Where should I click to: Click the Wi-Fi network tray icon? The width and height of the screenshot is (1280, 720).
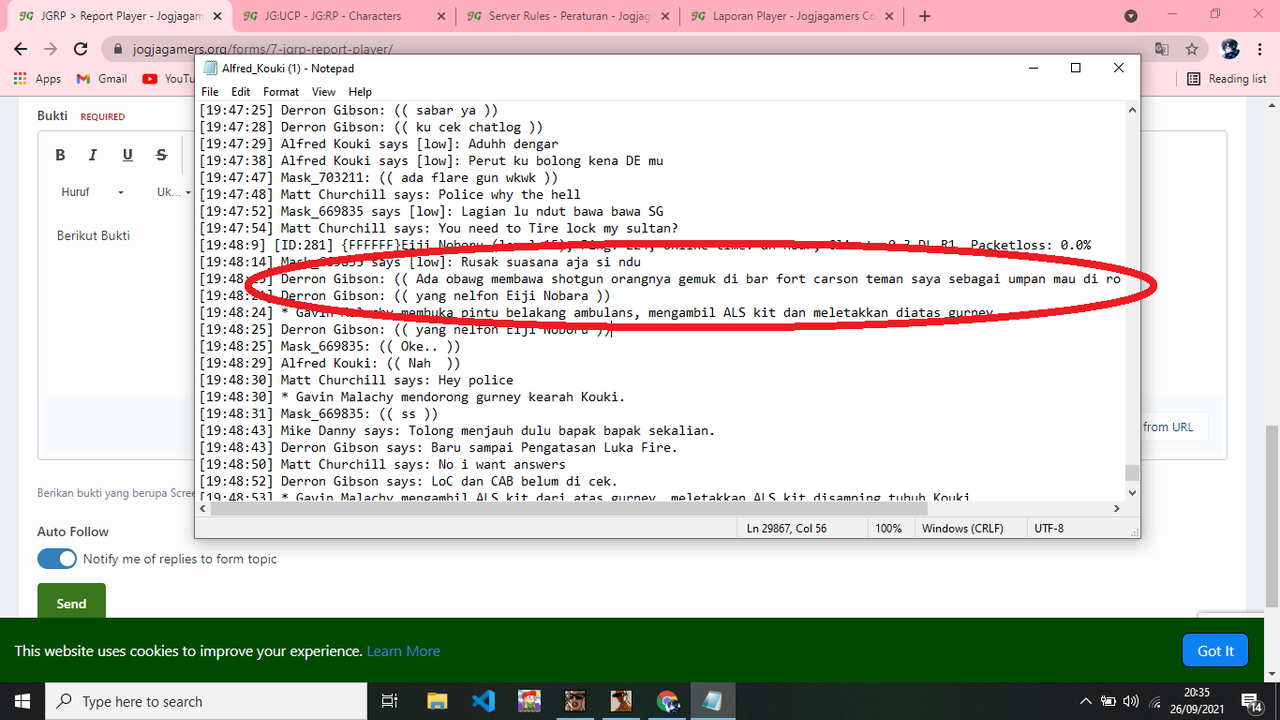pyautogui.click(x=1156, y=701)
